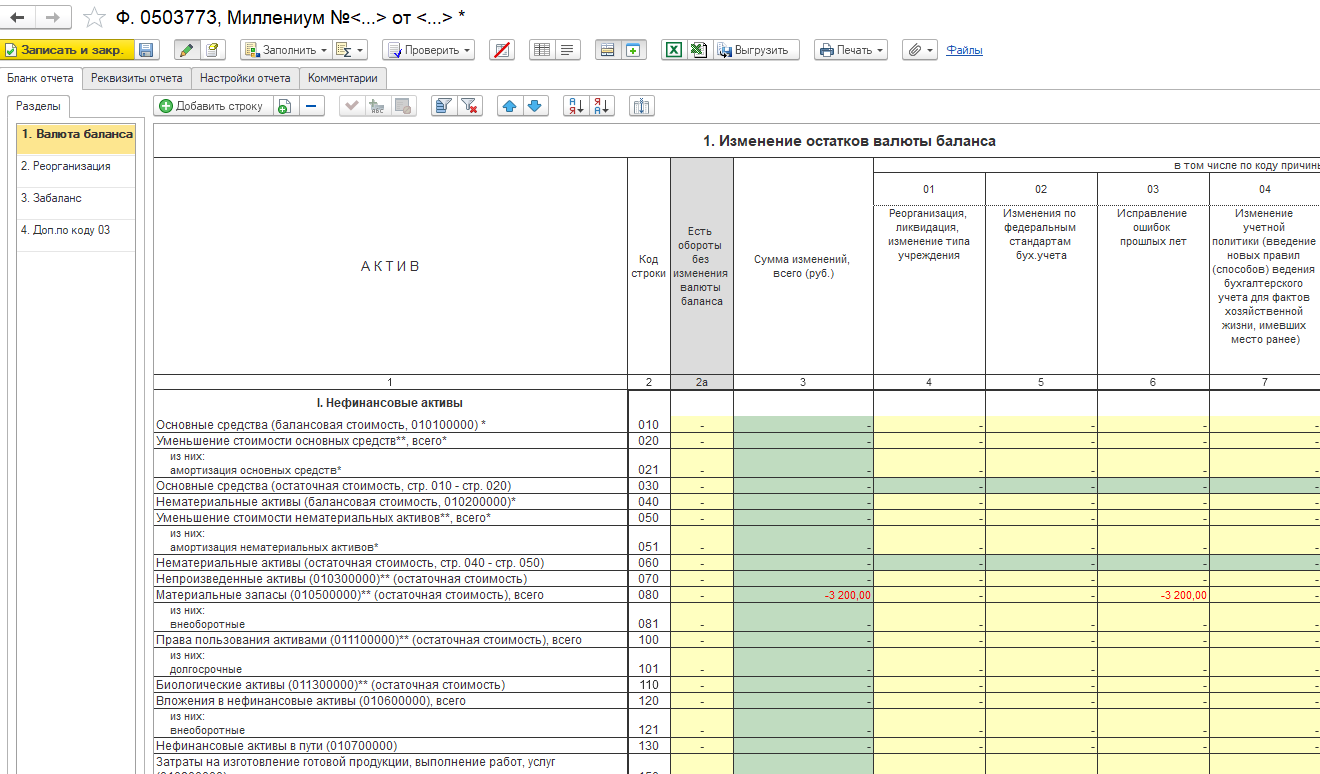Move row up with blue arrow
This screenshot has height=774, width=1320.
[x=510, y=106]
